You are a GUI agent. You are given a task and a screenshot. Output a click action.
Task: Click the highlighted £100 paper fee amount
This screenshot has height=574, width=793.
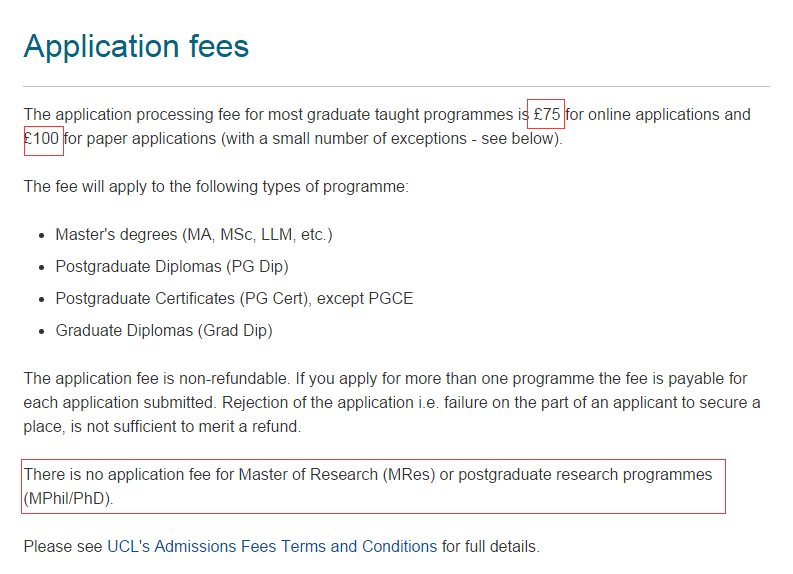(43, 139)
